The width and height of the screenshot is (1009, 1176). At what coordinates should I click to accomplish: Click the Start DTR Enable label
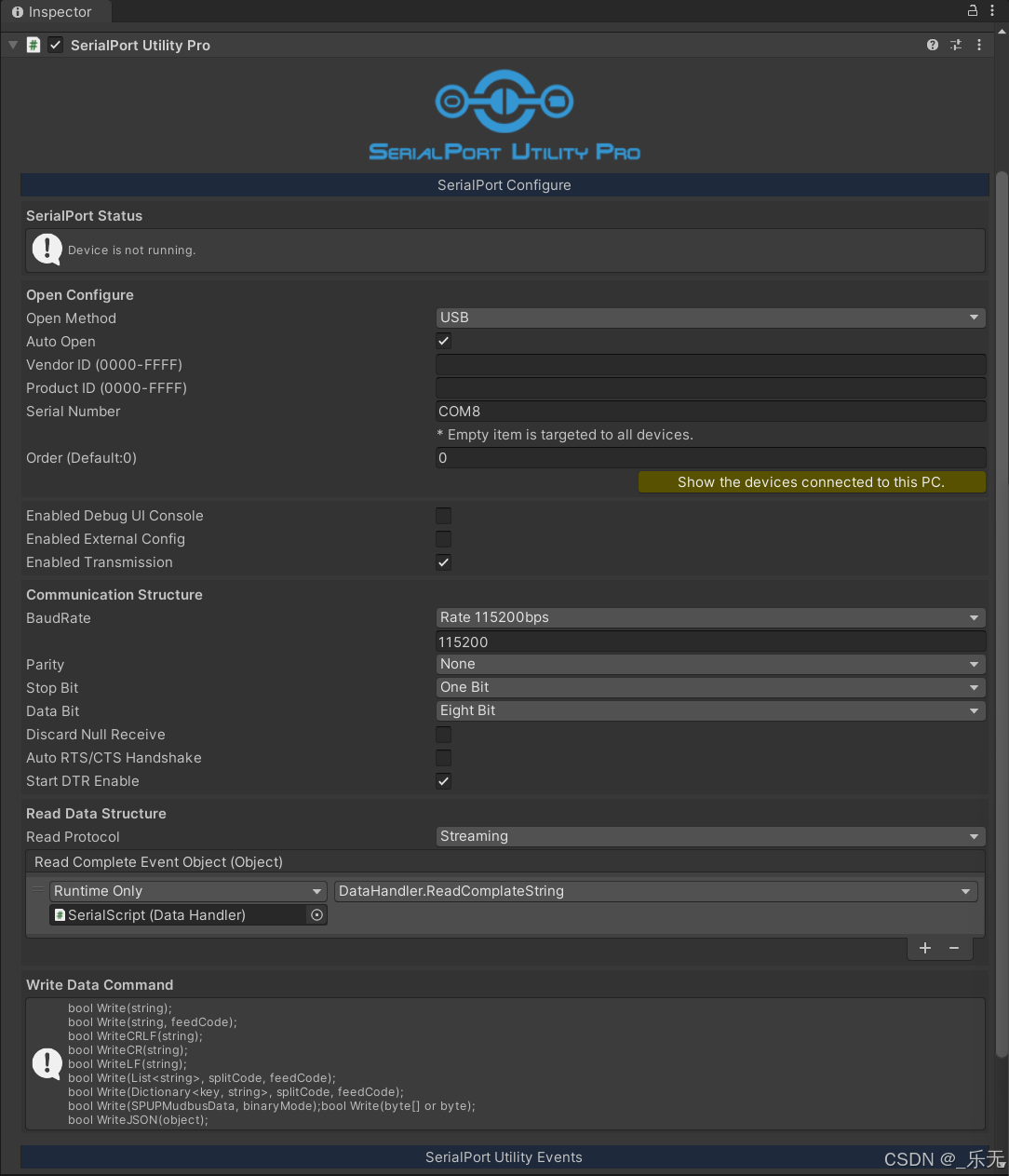click(x=83, y=781)
